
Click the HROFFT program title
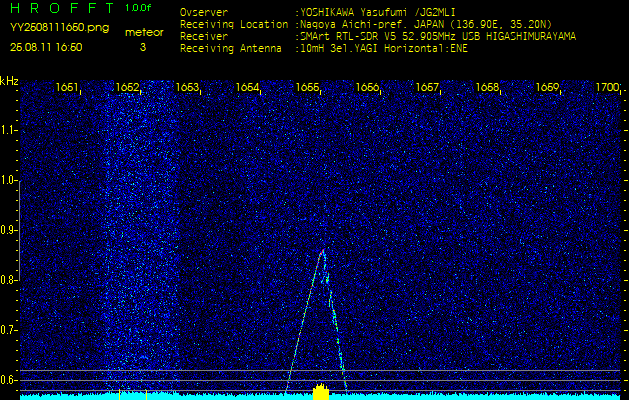click(63, 8)
